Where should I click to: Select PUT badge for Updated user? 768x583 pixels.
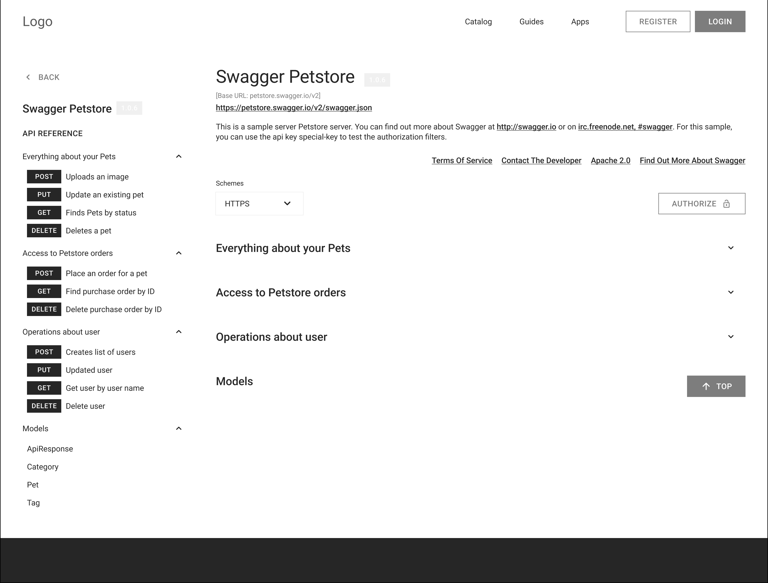point(44,370)
